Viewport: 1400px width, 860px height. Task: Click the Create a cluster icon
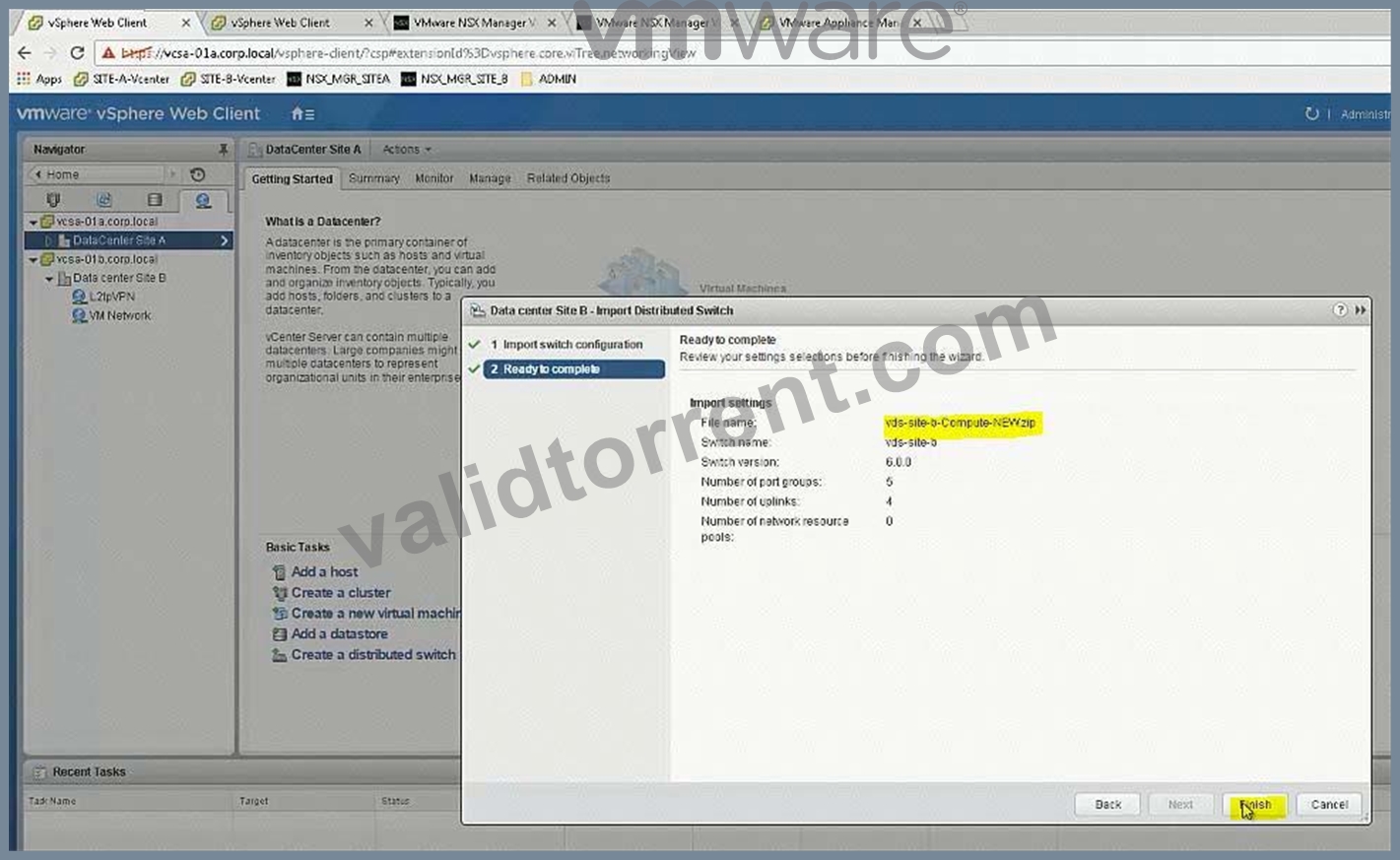pos(280,593)
